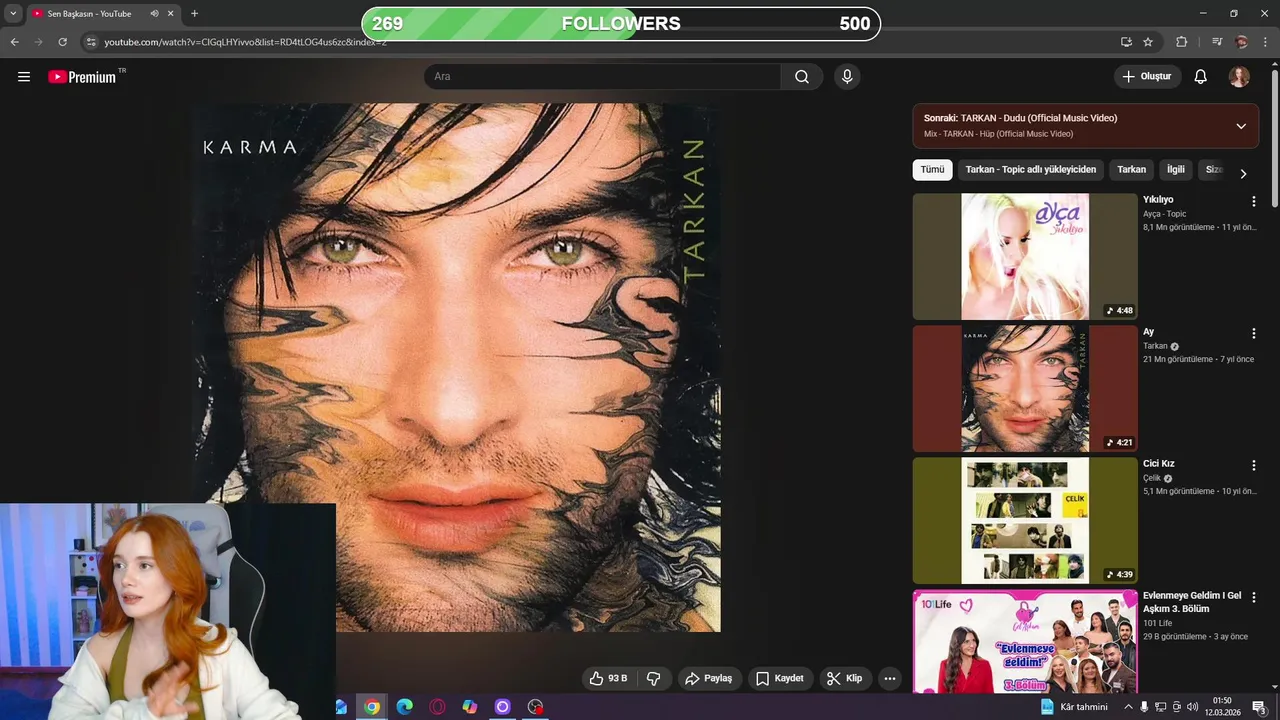1280x720 pixels.
Task: Click the search magnifier button
Action: (x=802, y=77)
